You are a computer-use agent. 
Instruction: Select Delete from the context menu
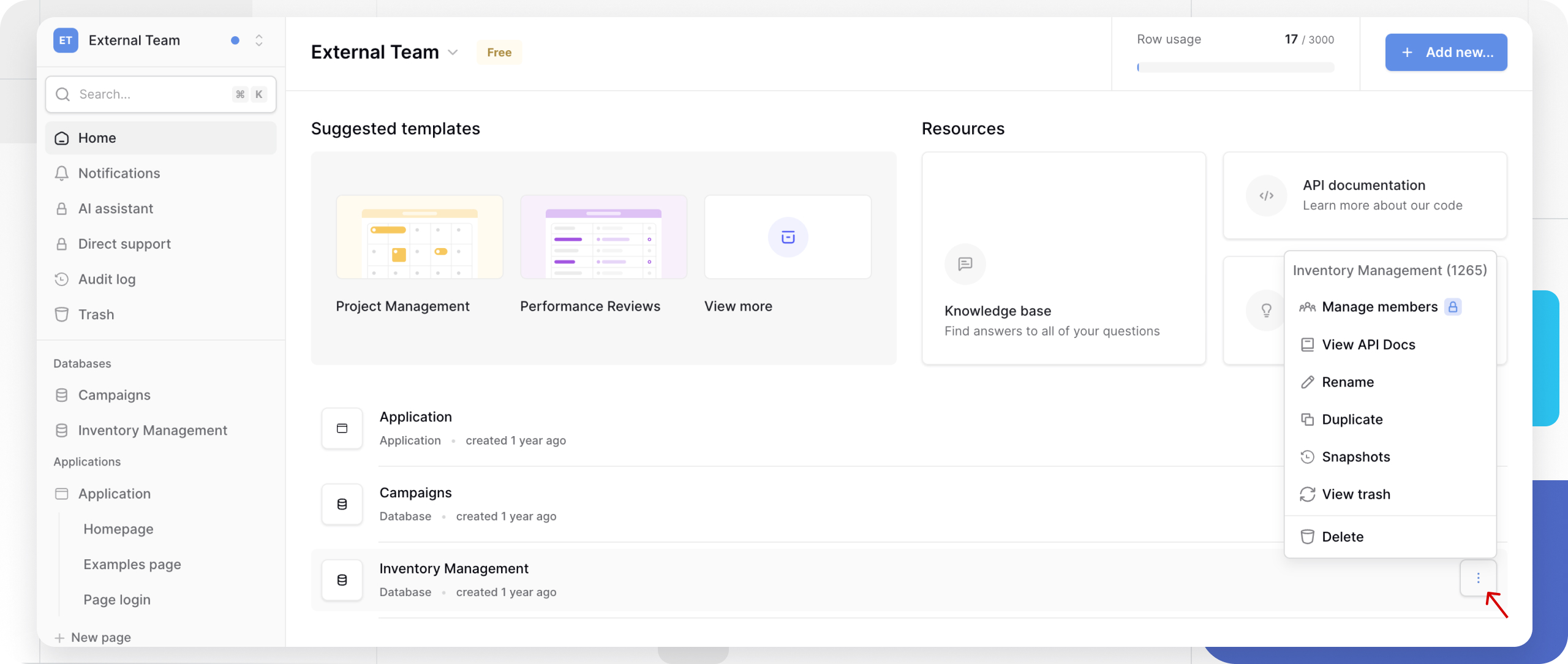(x=1342, y=537)
